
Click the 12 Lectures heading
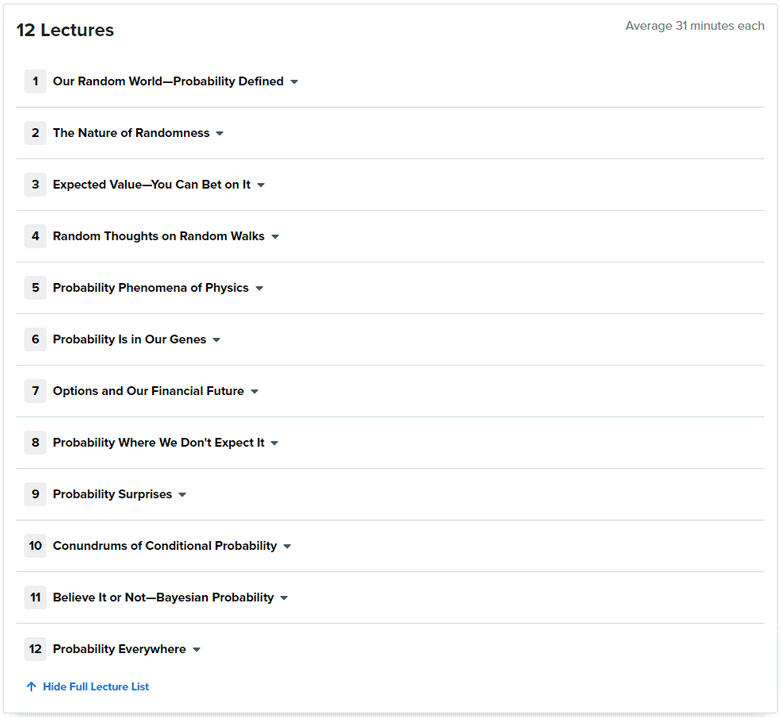[x=65, y=30]
